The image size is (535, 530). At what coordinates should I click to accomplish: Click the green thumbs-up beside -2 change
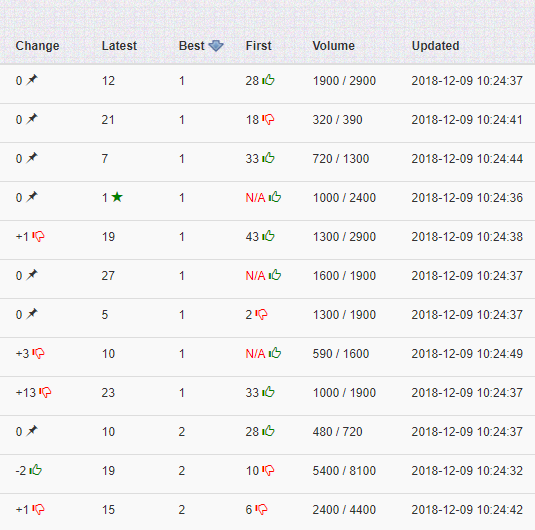coord(35,470)
